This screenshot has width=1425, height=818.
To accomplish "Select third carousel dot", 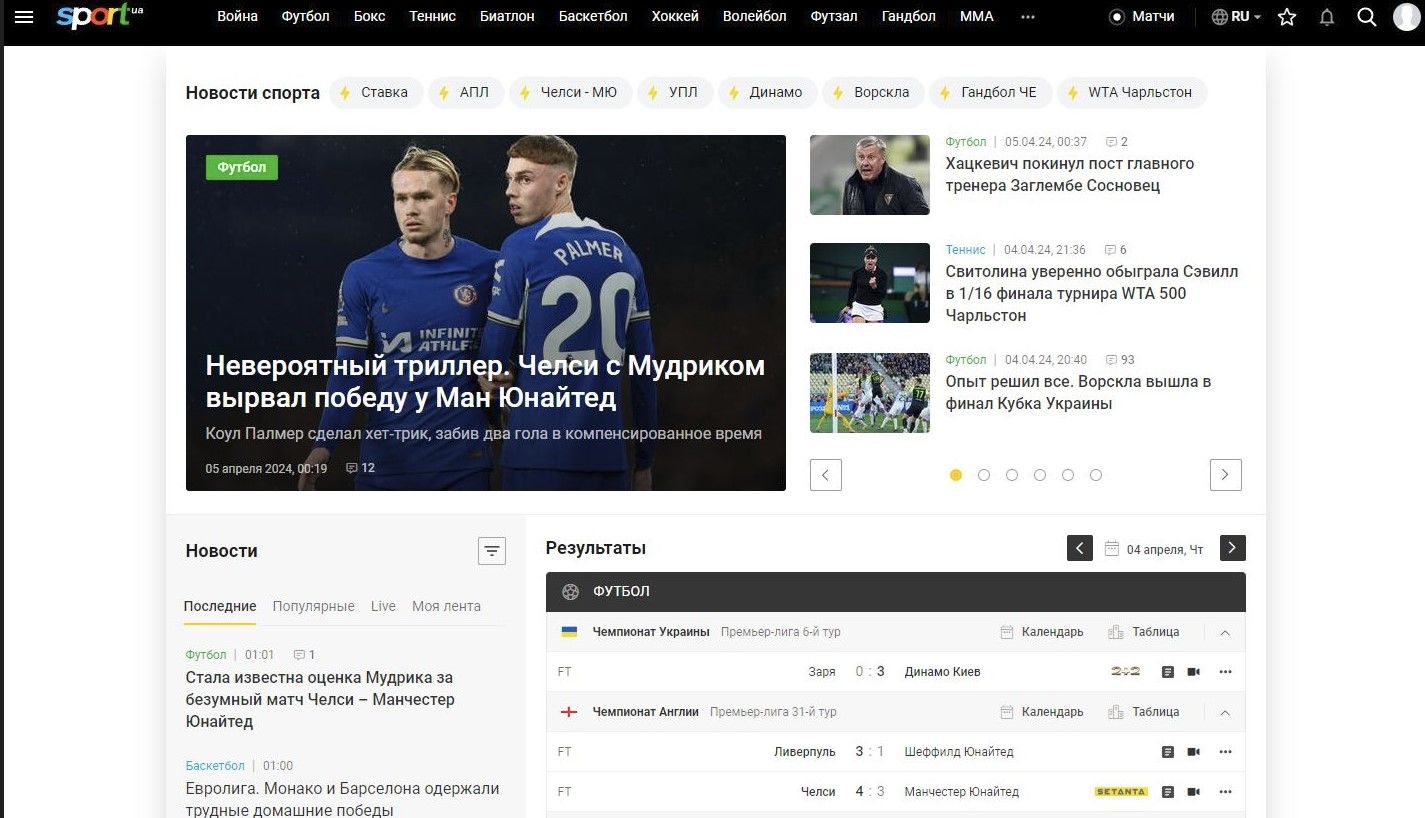I will (x=1012, y=475).
